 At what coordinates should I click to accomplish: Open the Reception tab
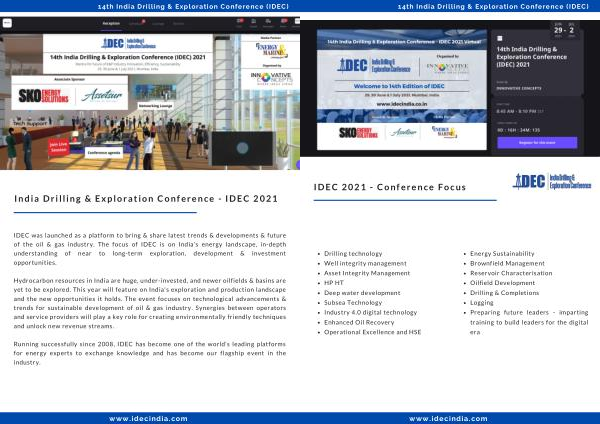point(111,24)
